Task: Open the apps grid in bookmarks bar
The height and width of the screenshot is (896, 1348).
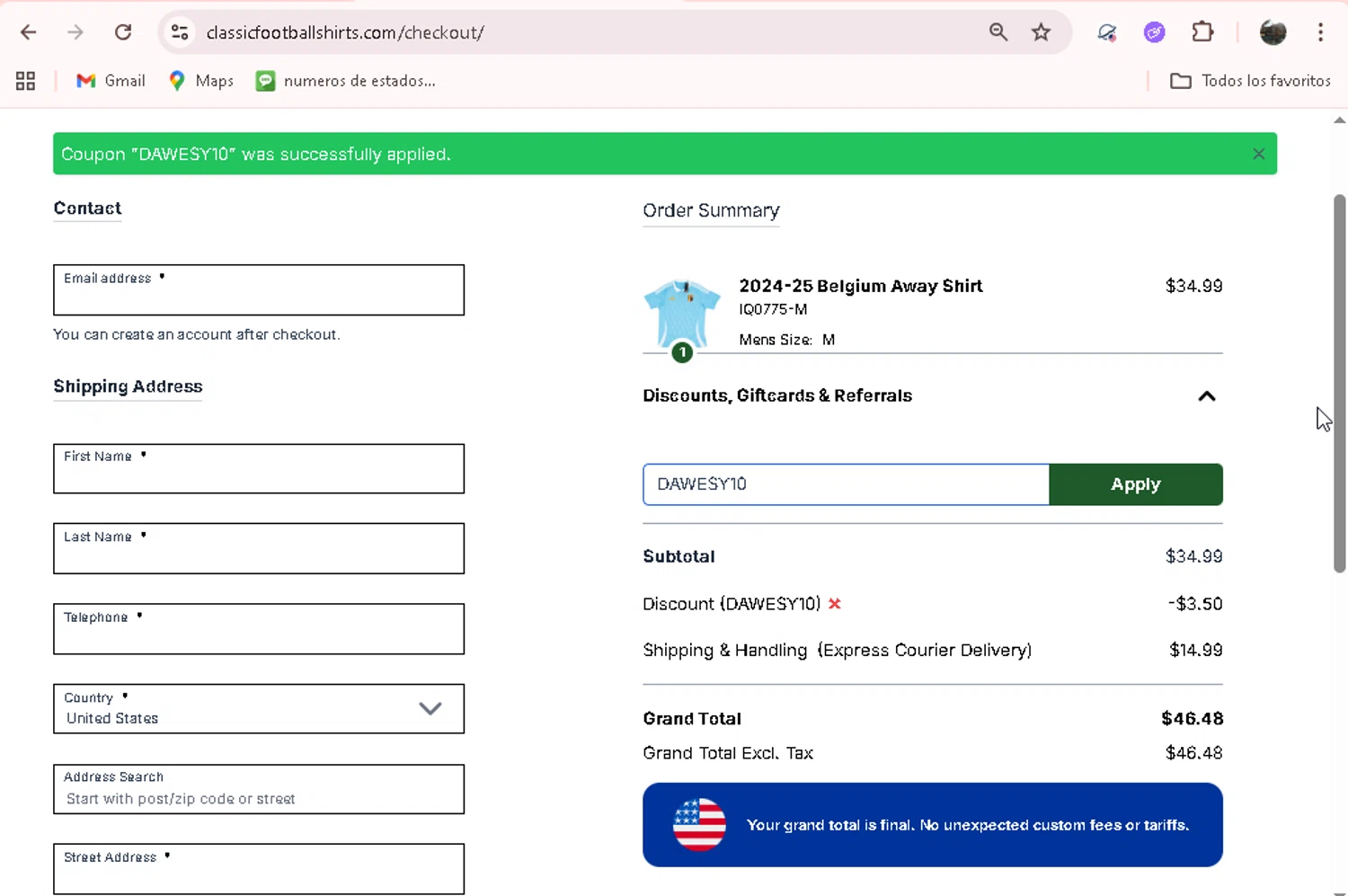Action: pos(25,81)
